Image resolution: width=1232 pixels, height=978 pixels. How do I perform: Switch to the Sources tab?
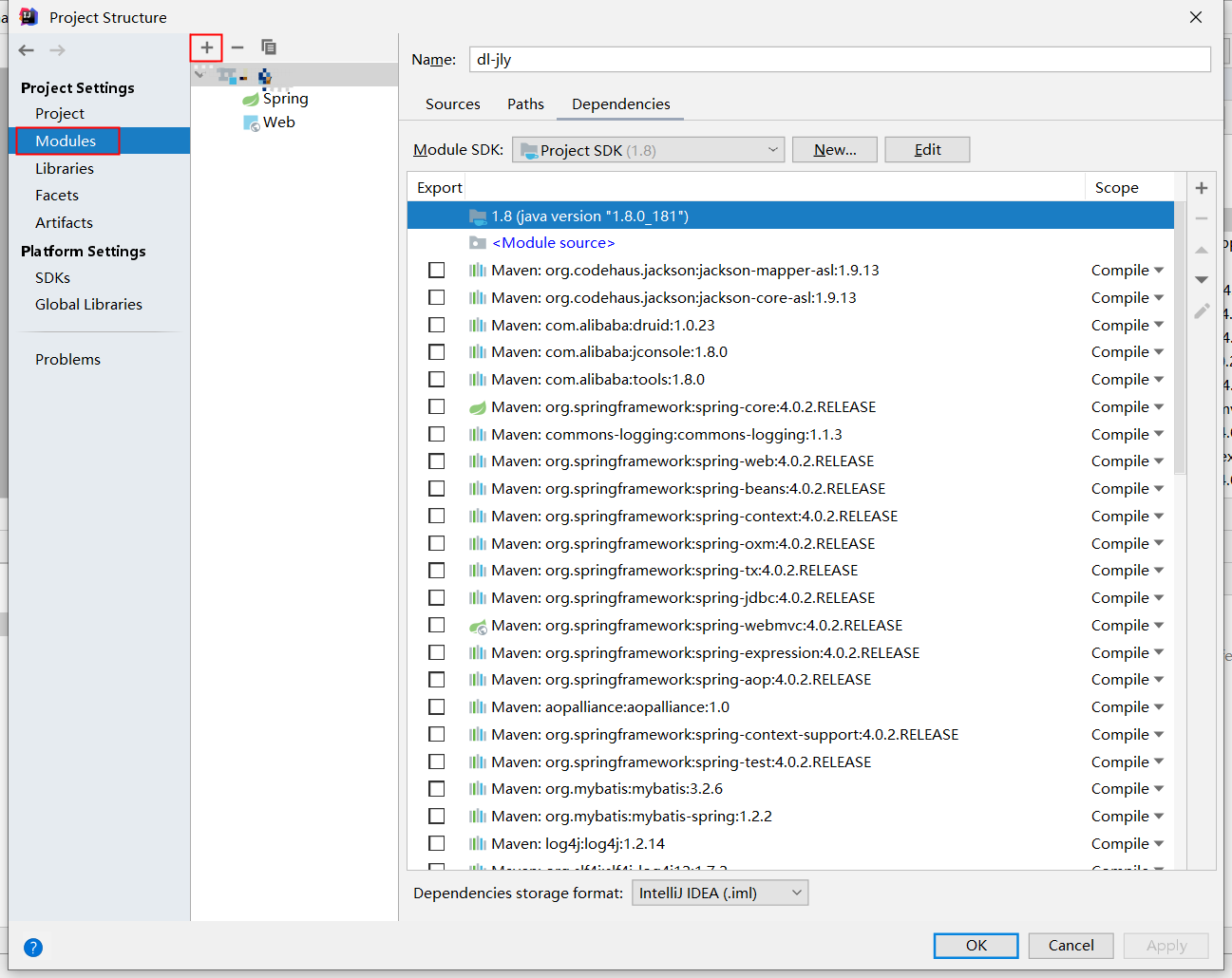[453, 104]
